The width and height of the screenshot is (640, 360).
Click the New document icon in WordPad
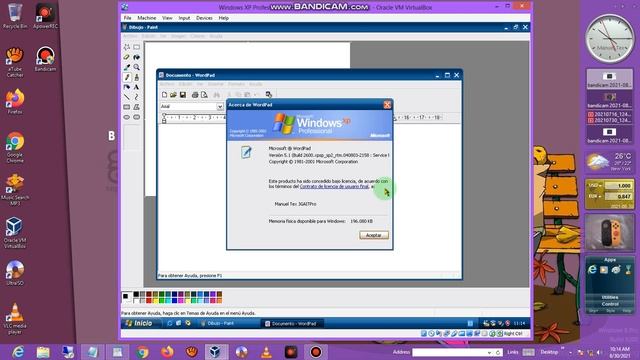click(x=164, y=95)
